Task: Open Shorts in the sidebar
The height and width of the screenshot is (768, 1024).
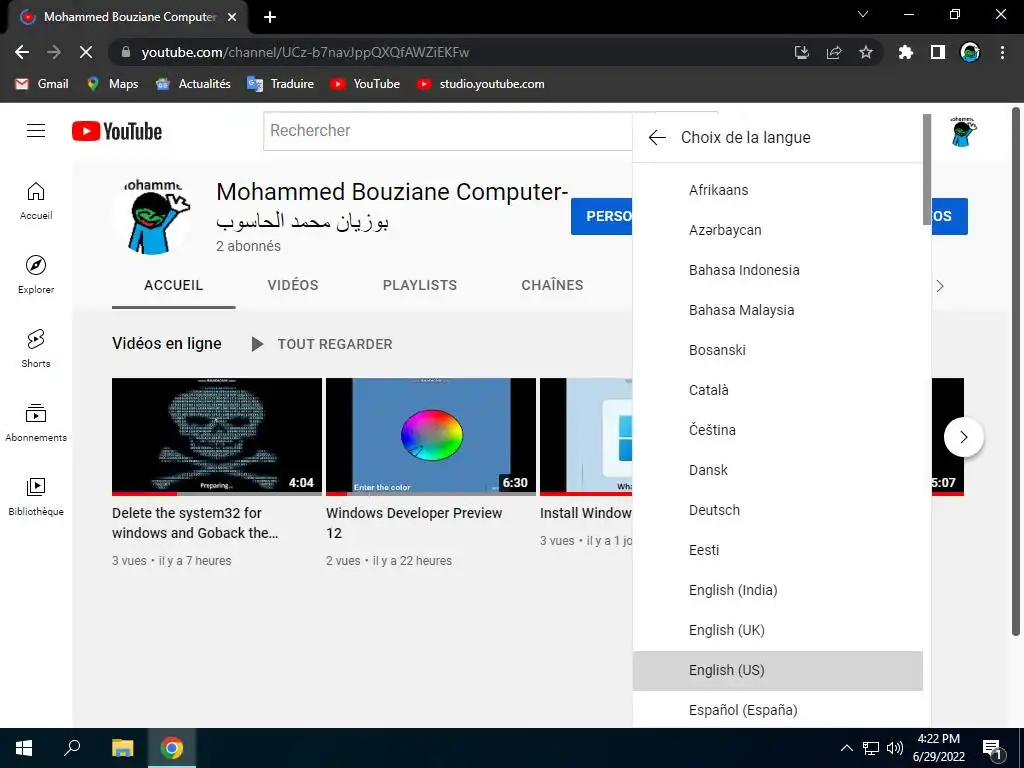Action: [36, 349]
